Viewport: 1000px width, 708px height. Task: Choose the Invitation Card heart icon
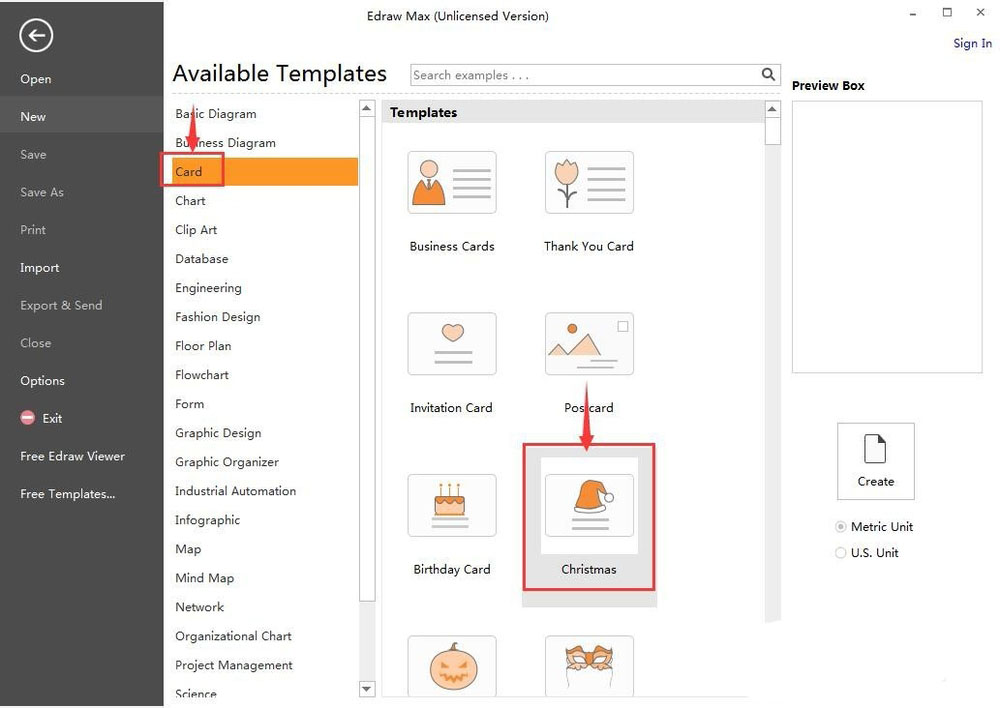pos(452,344)
